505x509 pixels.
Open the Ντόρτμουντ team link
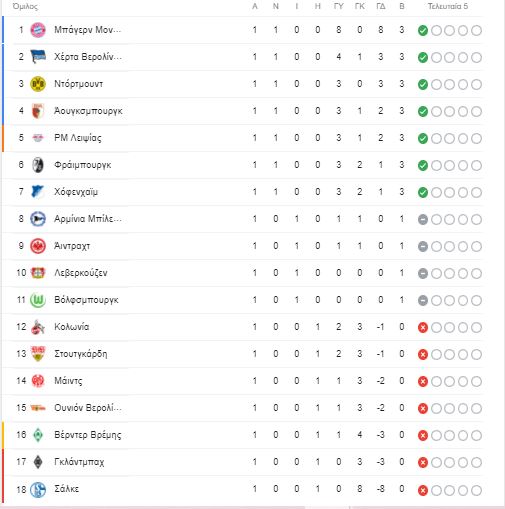point(79,84)
